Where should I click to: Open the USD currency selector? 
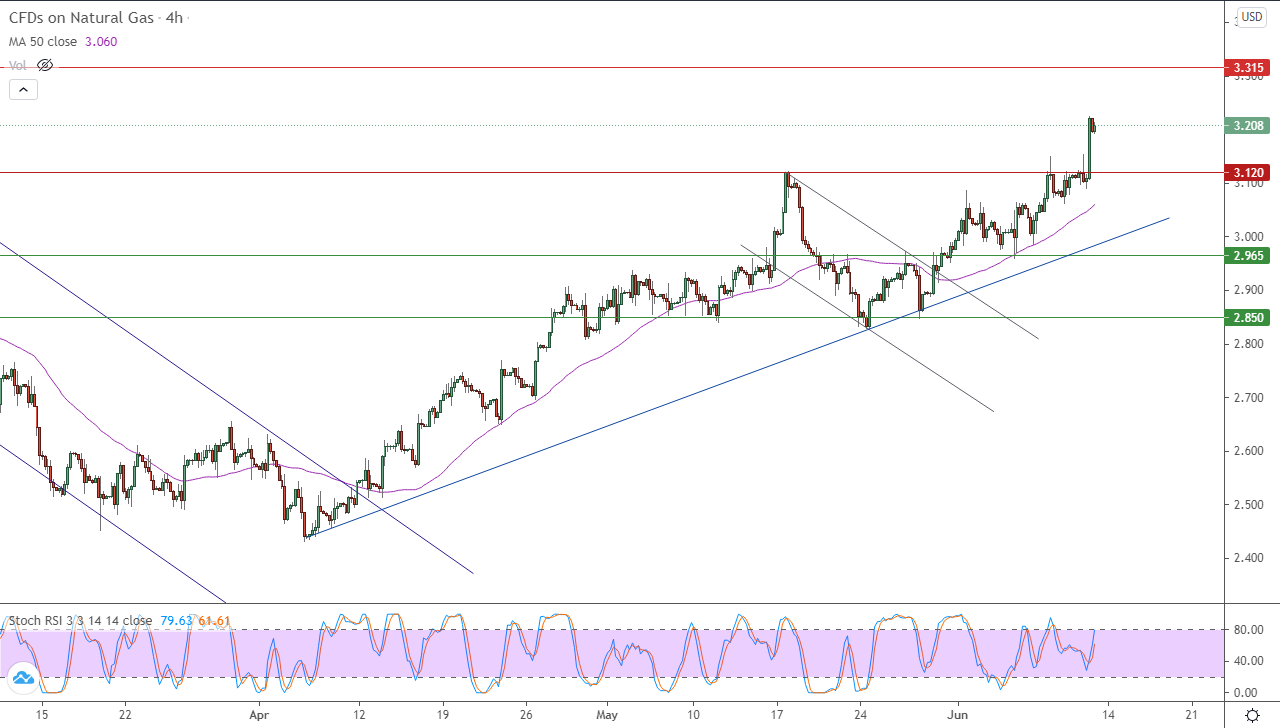point(1252,17)
